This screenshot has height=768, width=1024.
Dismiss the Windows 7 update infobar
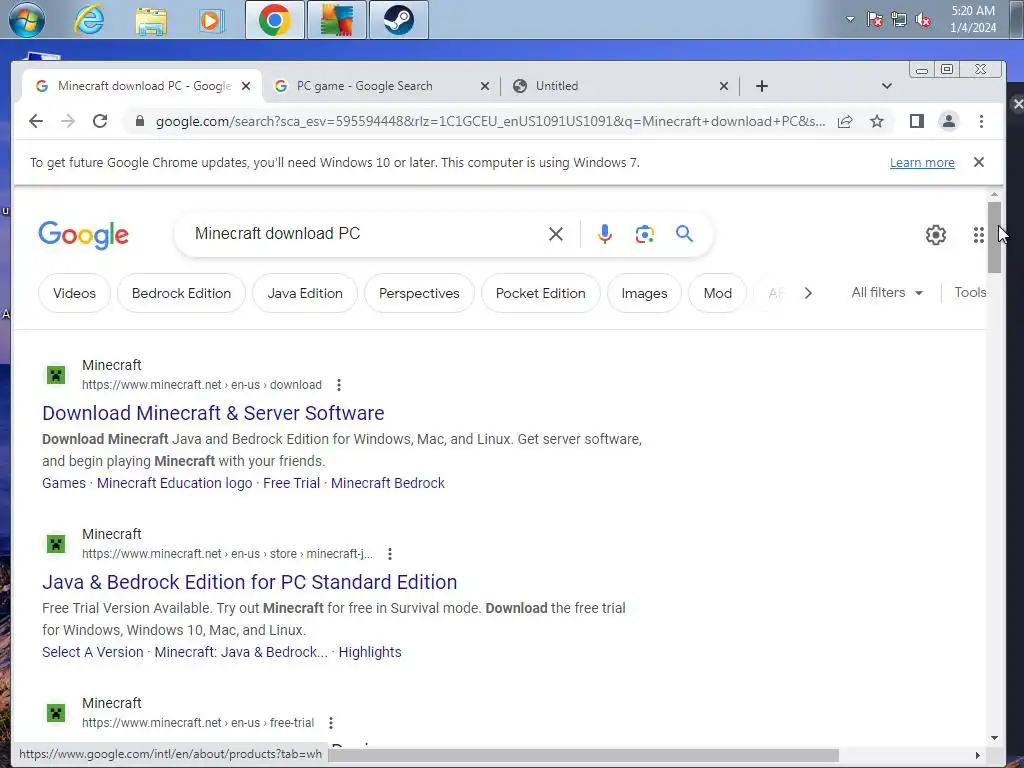coord(978,162)
